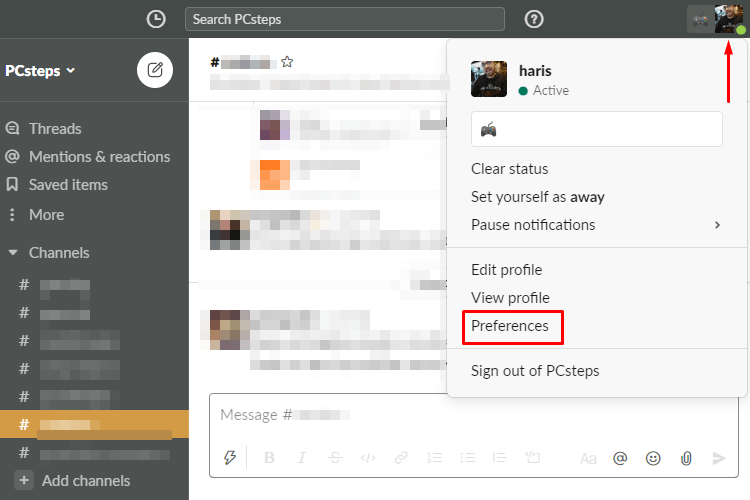Collapse the Channels section
750x500 pixels.
click(x=13, y=253)
